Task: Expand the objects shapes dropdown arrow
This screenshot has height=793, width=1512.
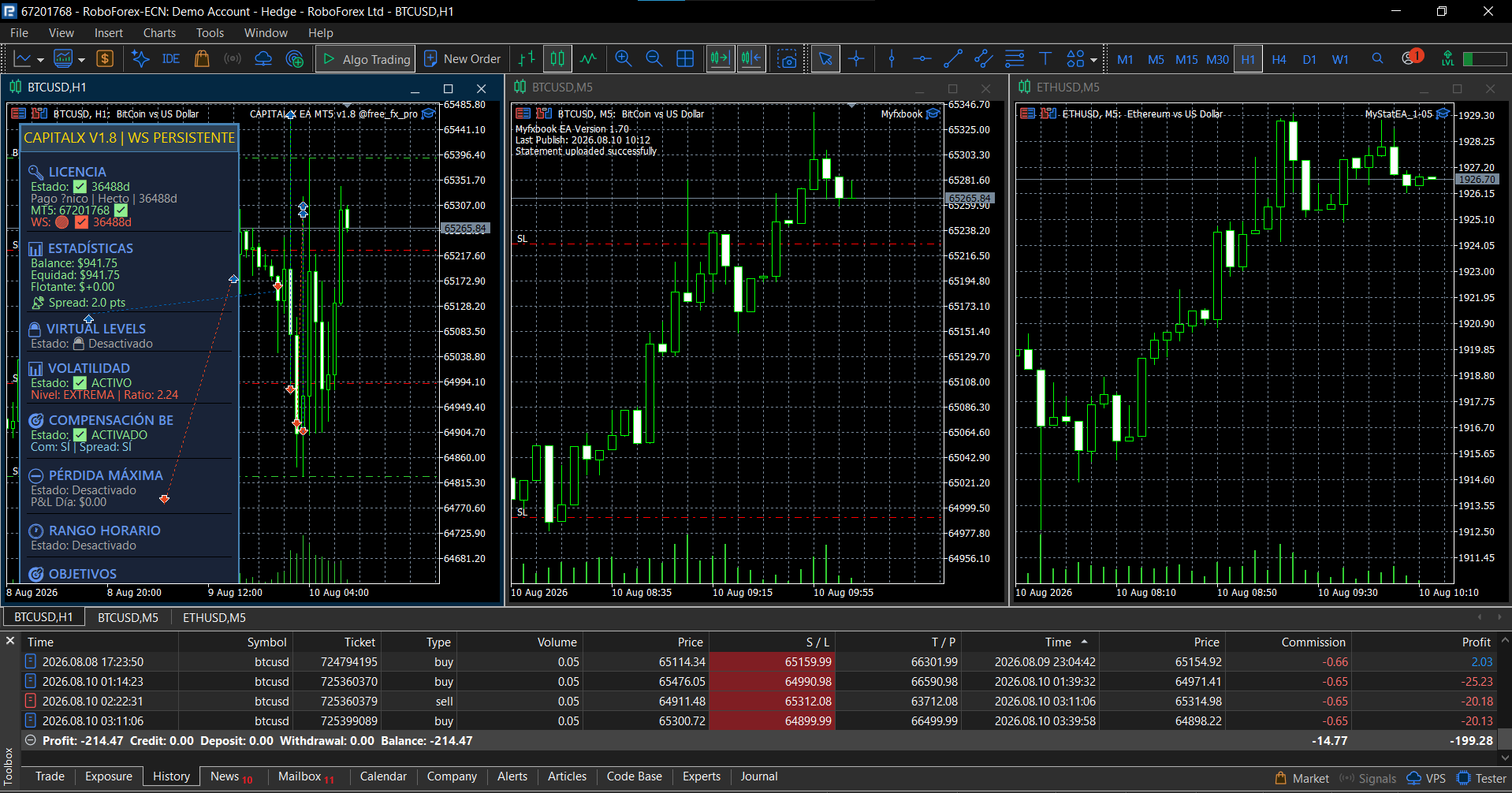Action: 1093,60
